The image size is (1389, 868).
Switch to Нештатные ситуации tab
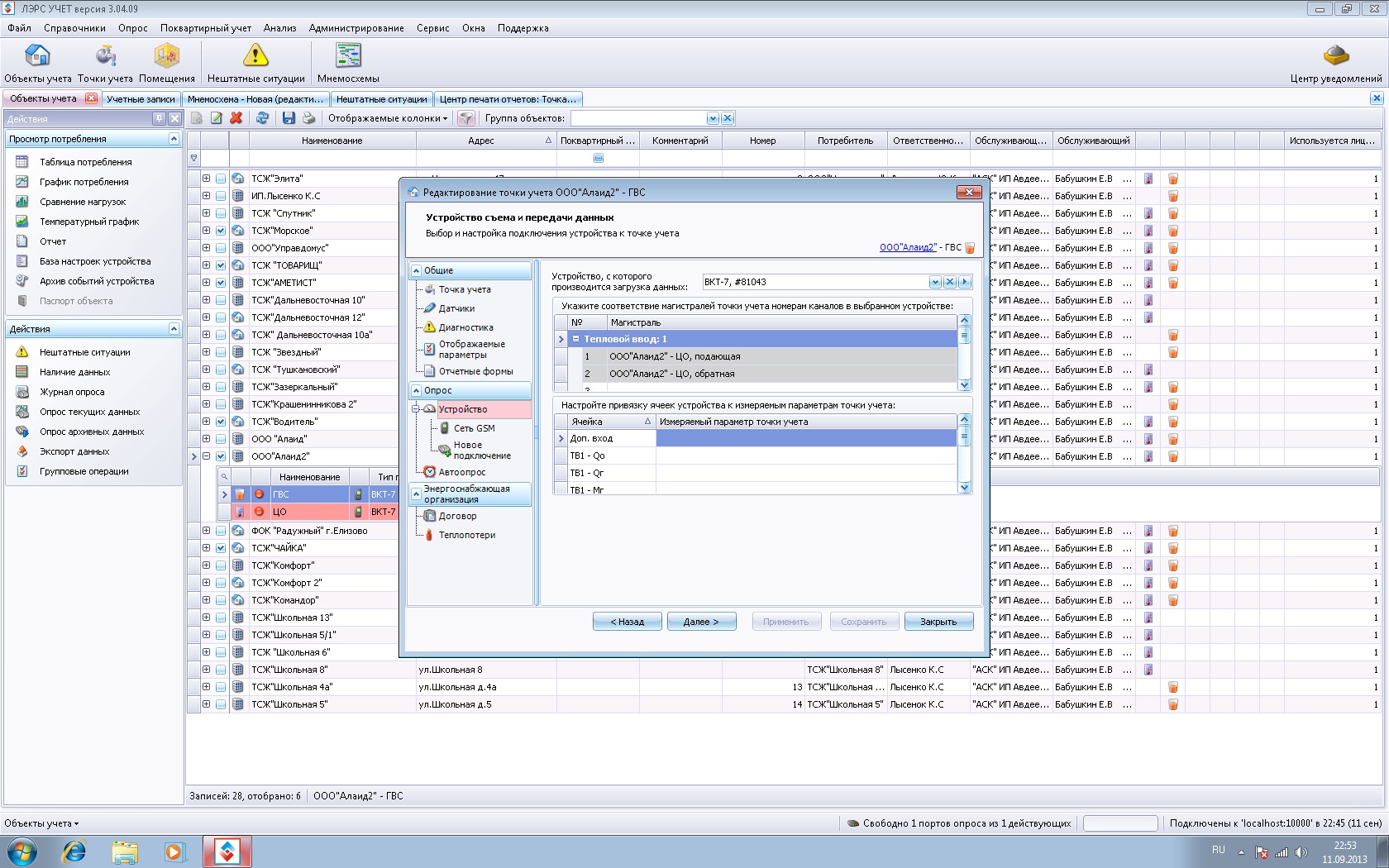pos(381,99)
